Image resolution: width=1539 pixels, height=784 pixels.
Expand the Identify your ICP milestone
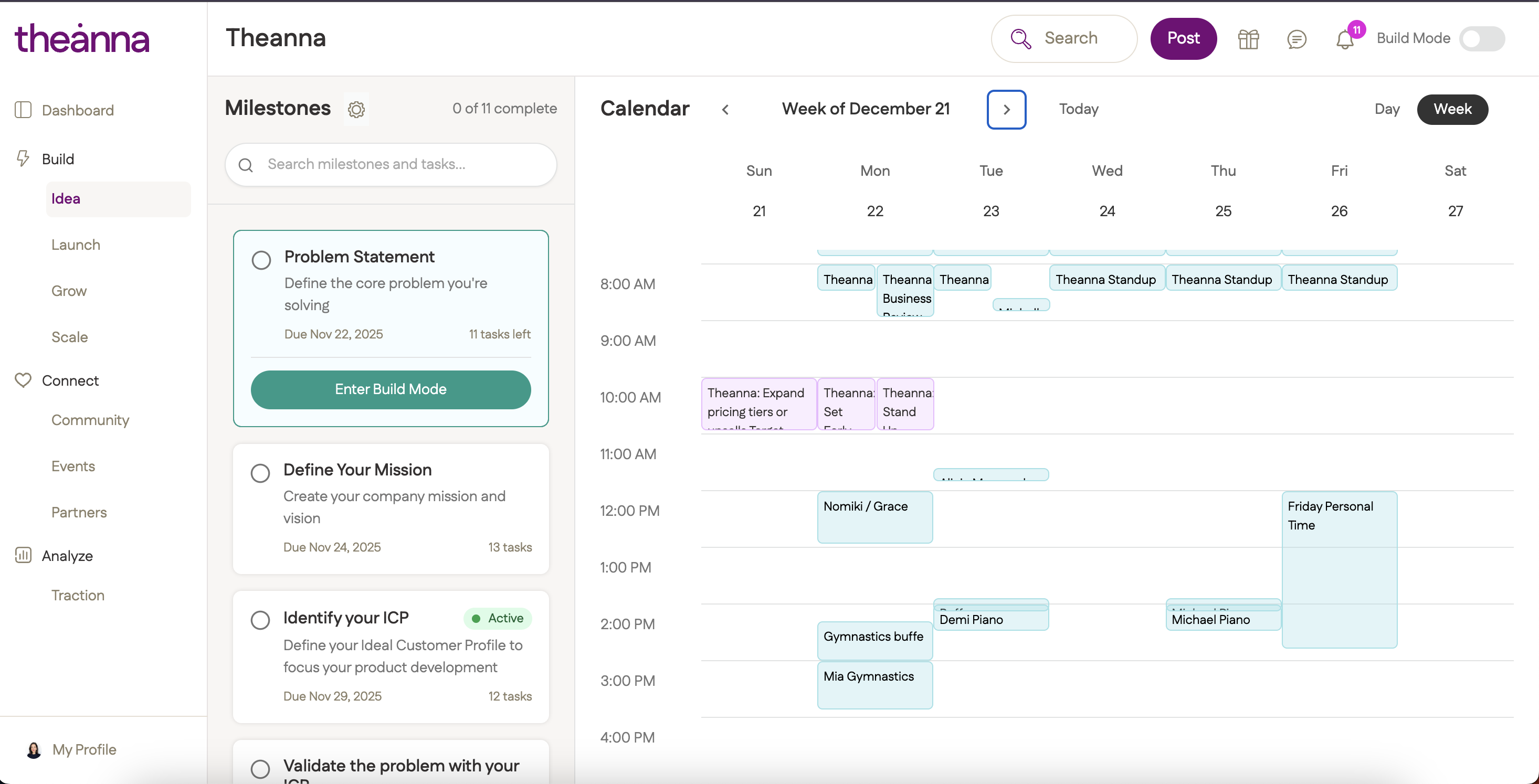click(346, 618)
